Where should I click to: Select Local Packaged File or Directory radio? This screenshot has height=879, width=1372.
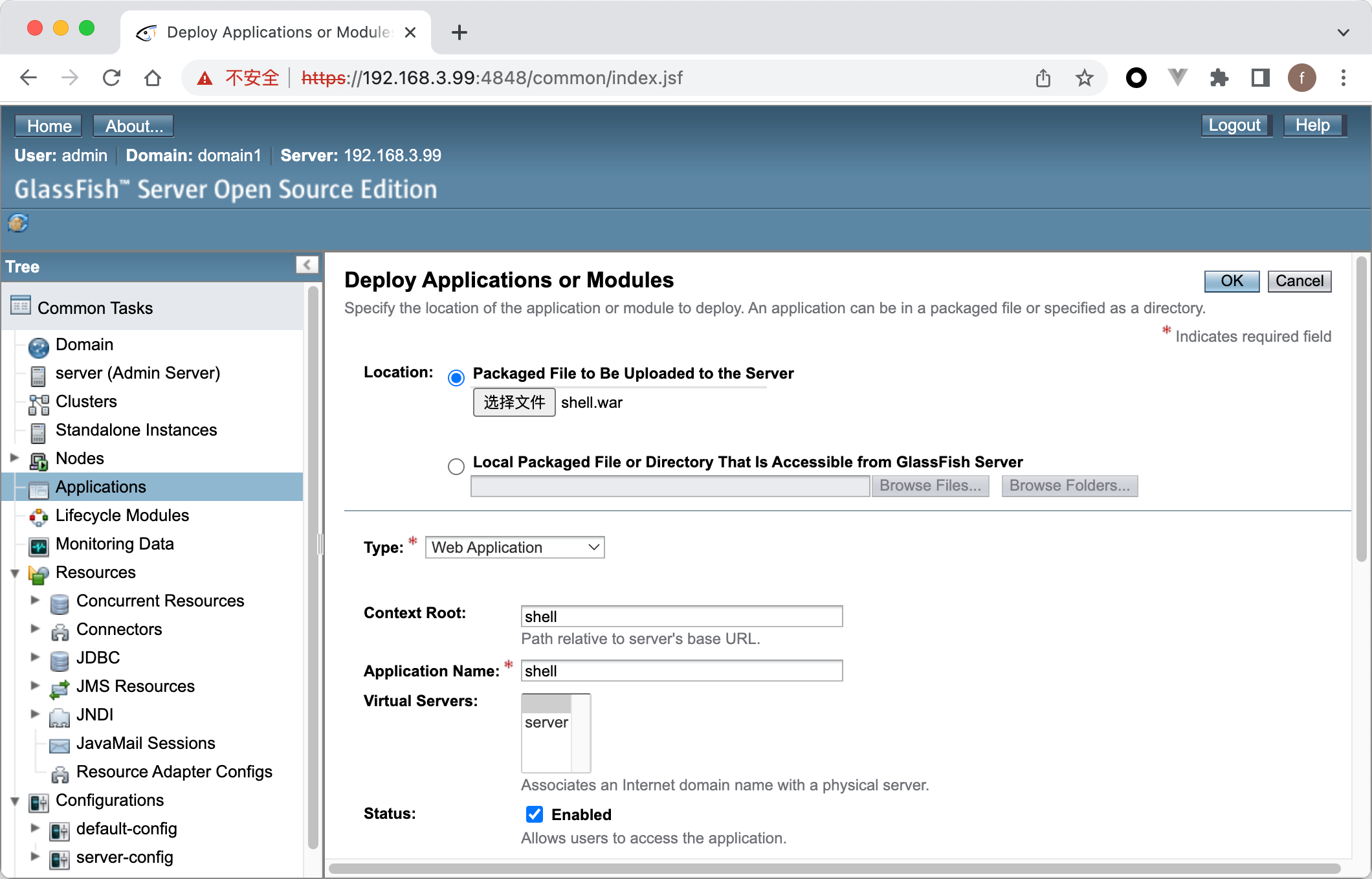click(456, 466)
